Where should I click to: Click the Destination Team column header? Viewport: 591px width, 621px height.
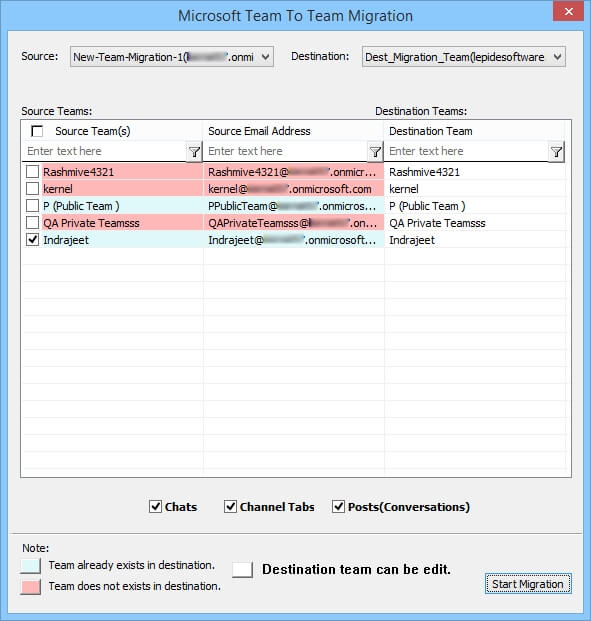475,131
